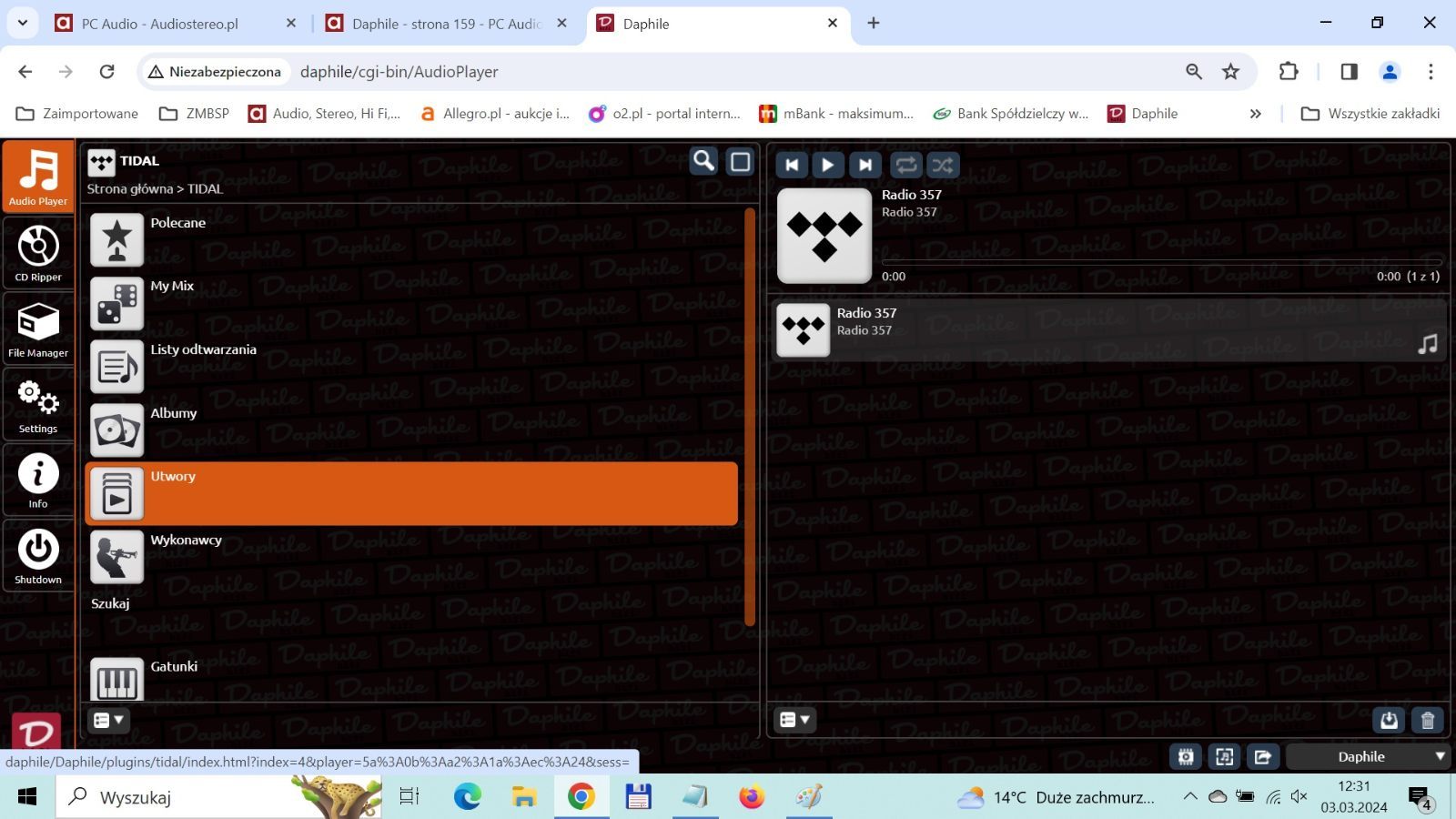Image resolution: width=1456 pixels, height=819 pixels.
Task: Open the Audio Player section
Action: tap(38, 177)
